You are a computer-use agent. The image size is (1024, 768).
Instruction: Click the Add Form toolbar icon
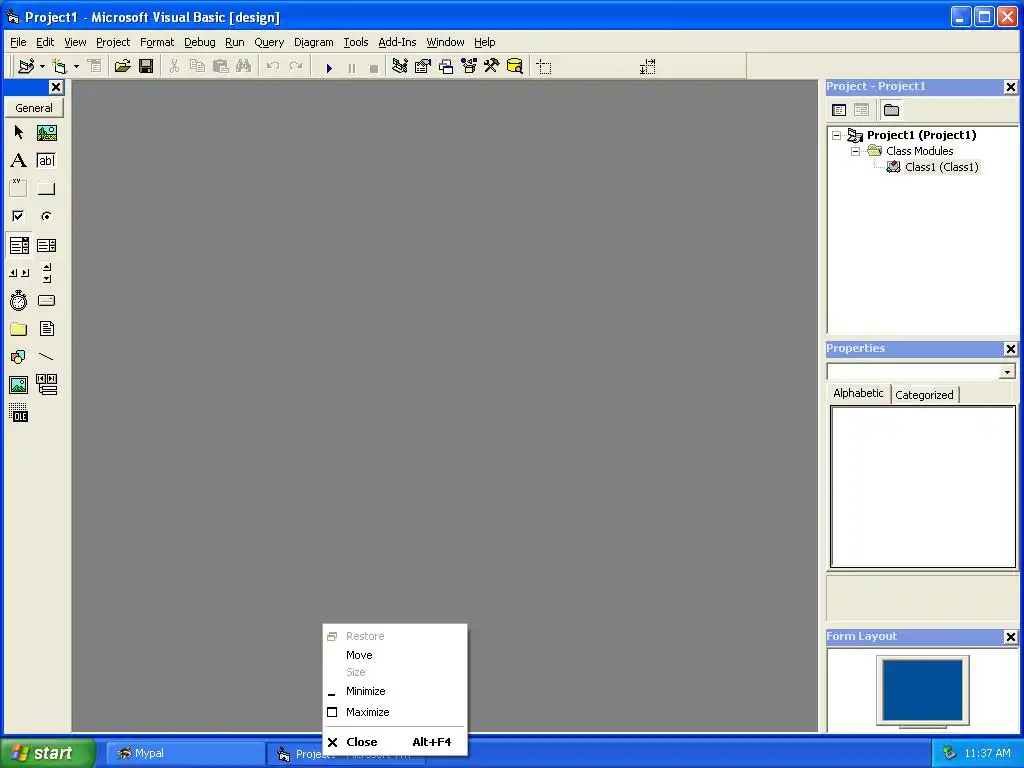(59, 66)
